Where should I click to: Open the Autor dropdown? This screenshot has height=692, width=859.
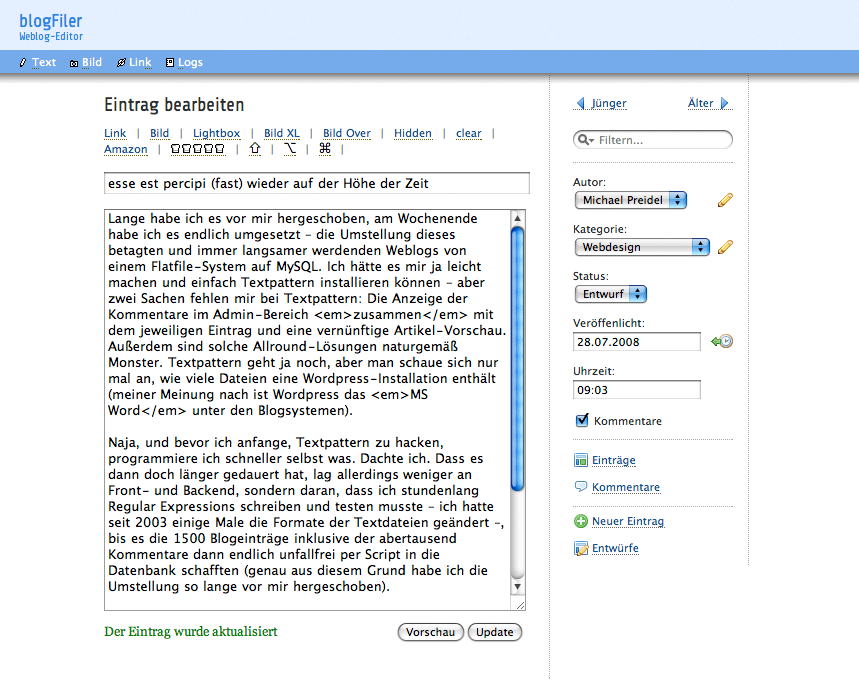click(x=631, y=200)
